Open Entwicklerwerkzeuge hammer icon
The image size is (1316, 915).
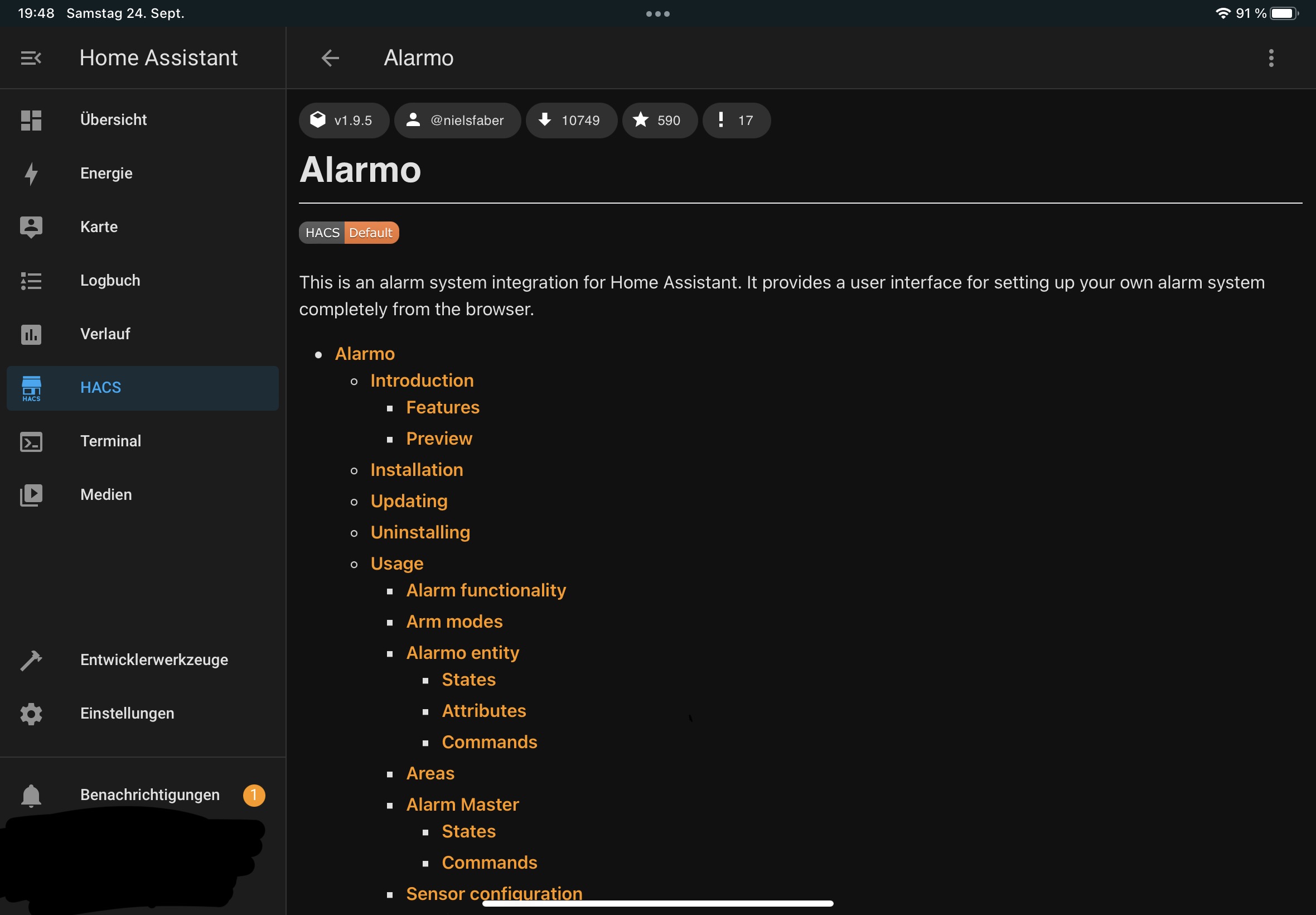click(31, 660)
